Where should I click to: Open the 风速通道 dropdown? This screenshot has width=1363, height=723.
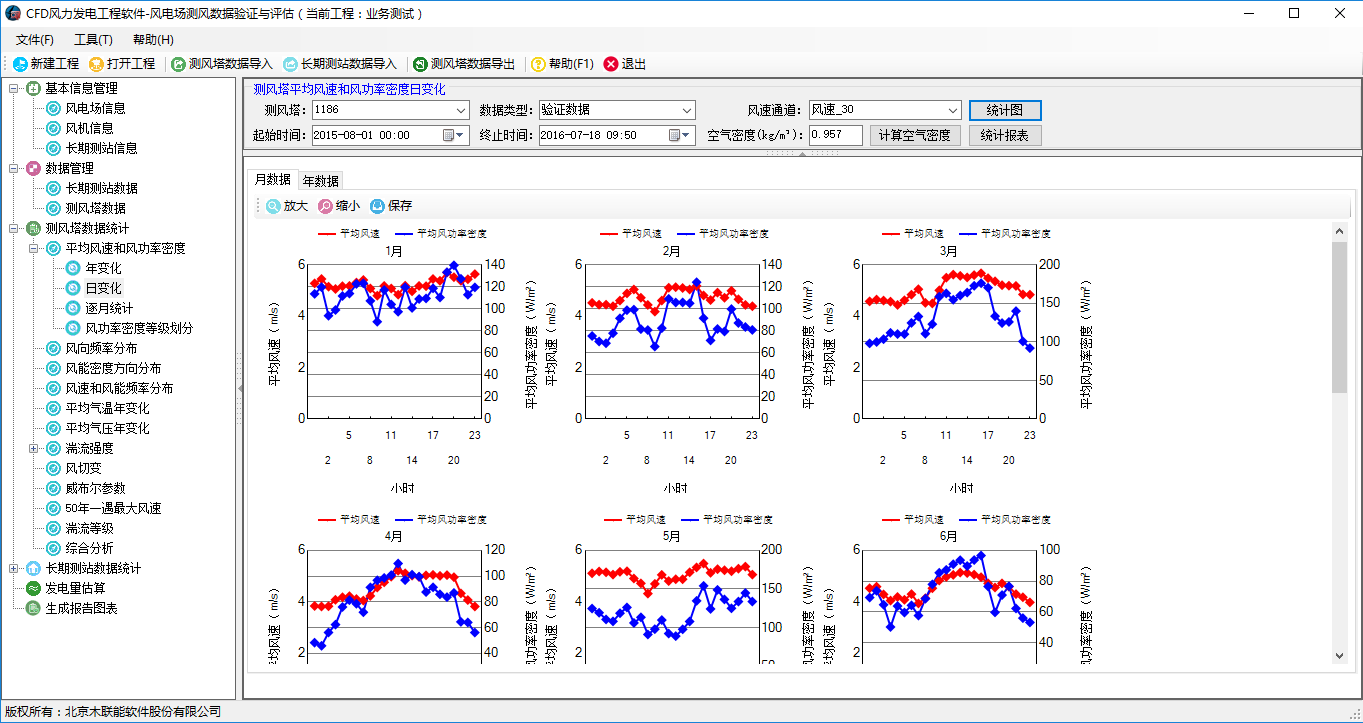pos(953,110)
